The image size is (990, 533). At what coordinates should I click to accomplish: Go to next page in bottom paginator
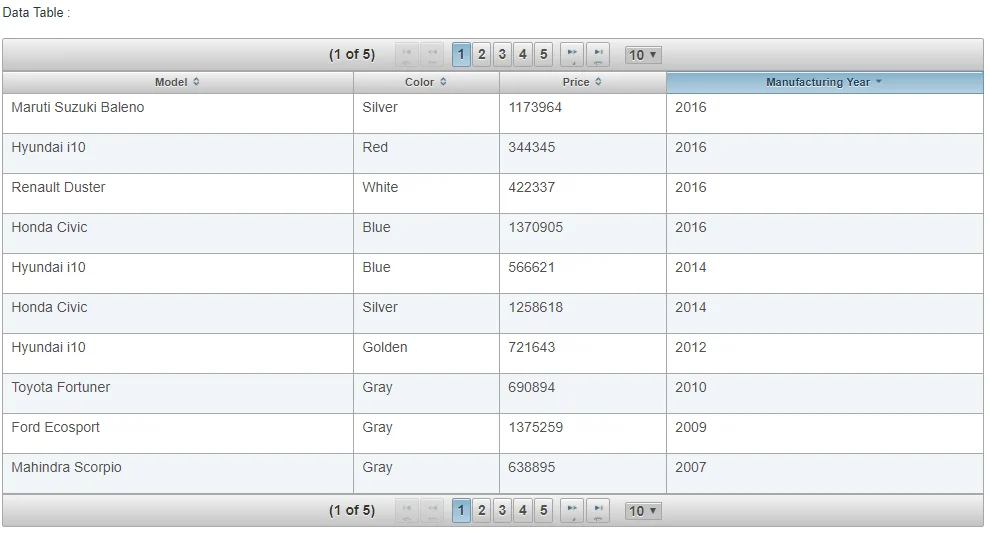(571, 510)
